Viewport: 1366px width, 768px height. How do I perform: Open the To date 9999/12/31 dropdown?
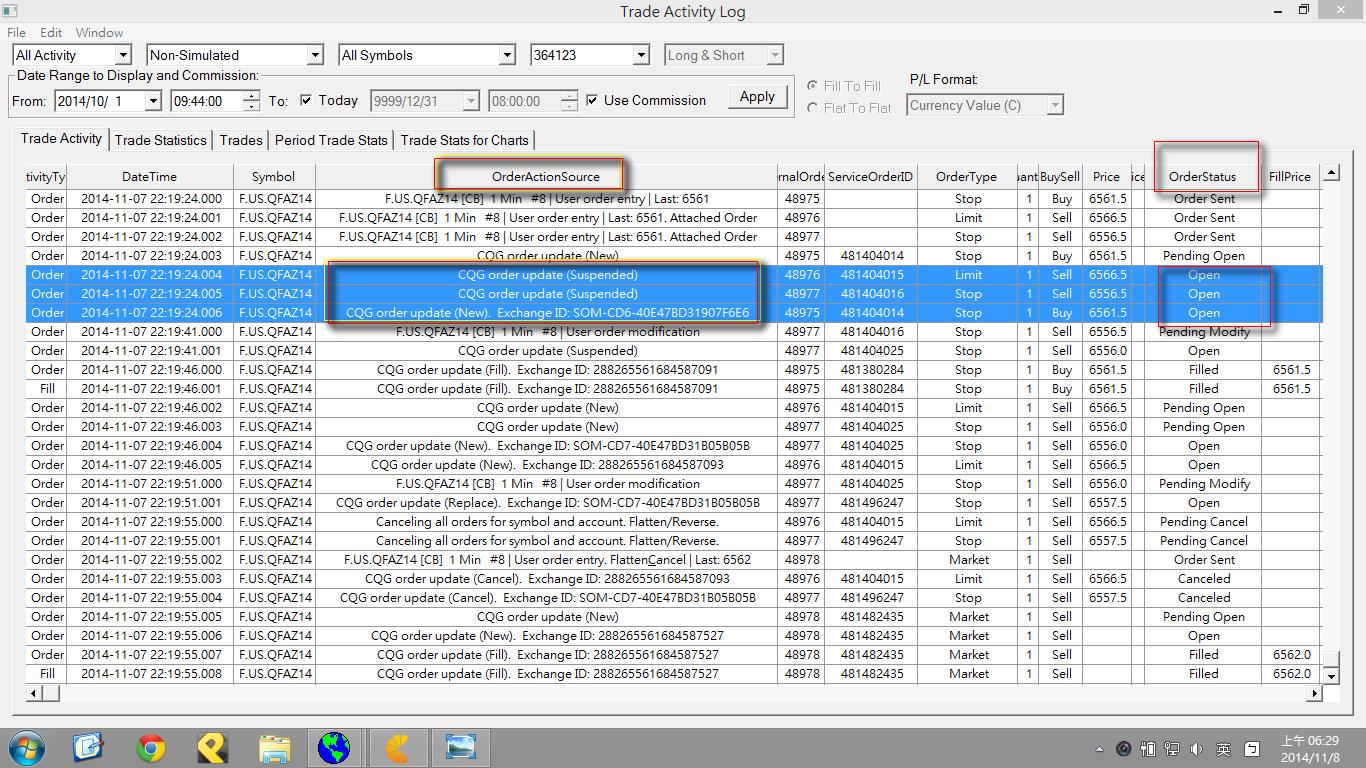point(471,101)
